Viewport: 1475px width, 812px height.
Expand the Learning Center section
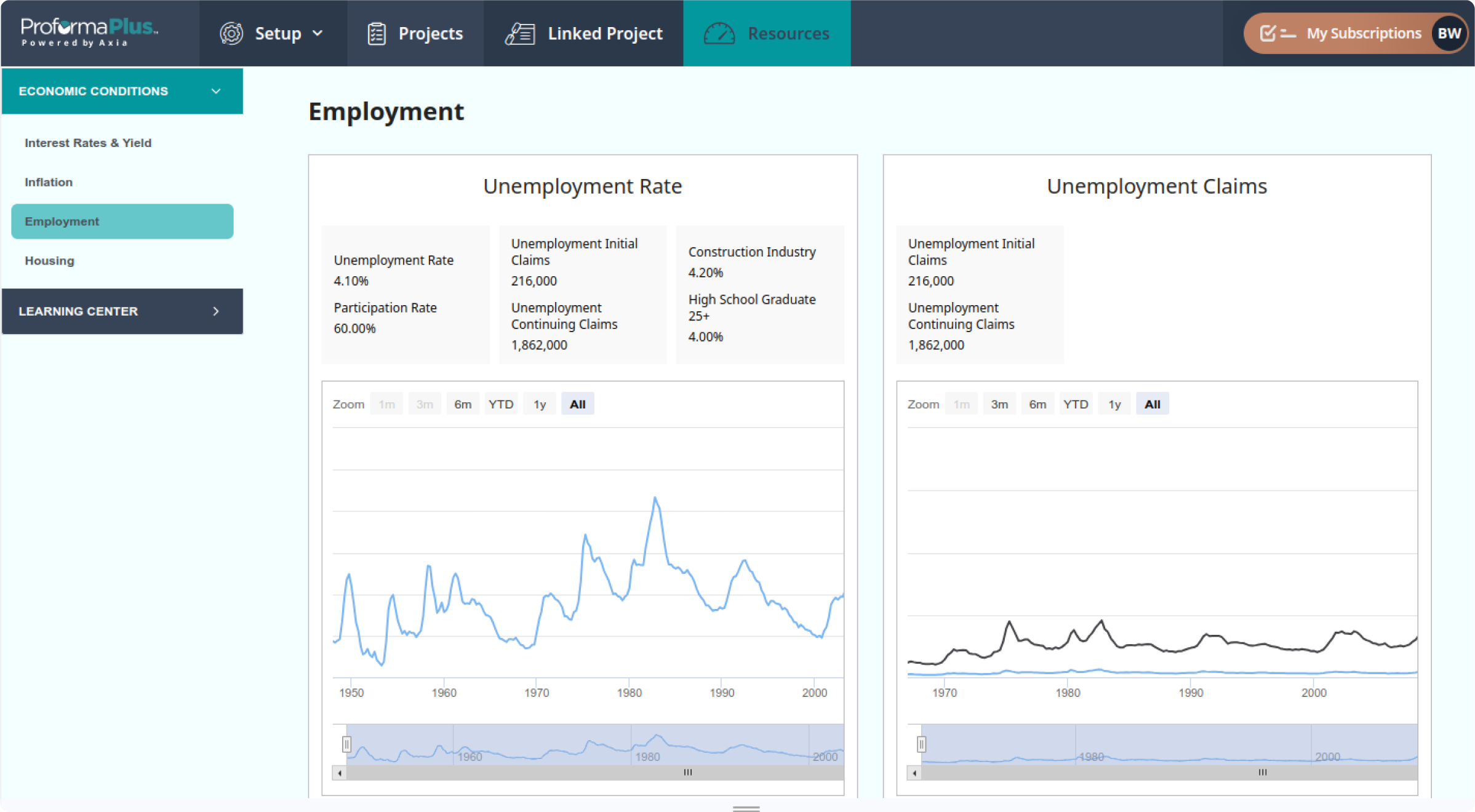215,311
